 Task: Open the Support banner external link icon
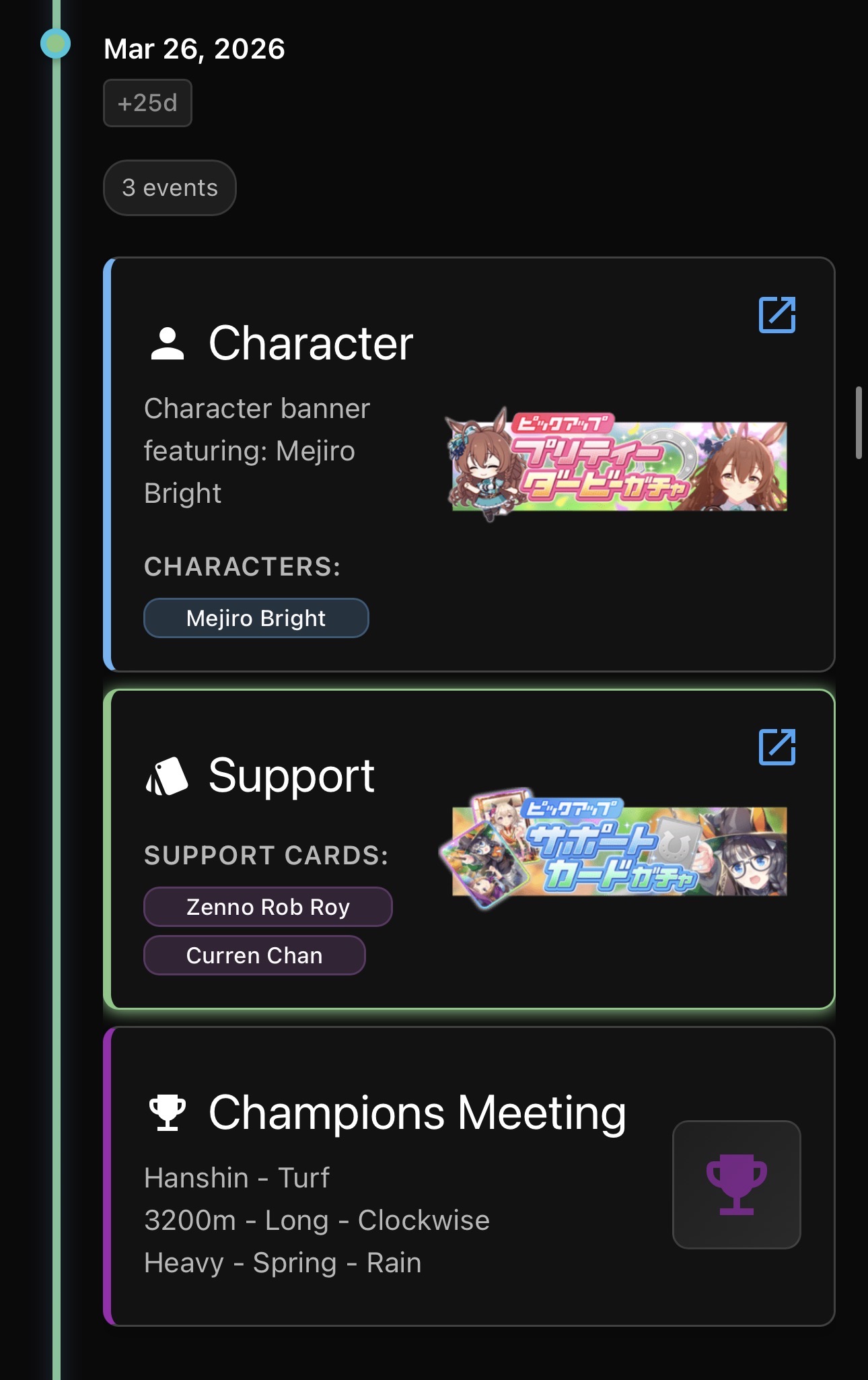(x=777, y=747)
